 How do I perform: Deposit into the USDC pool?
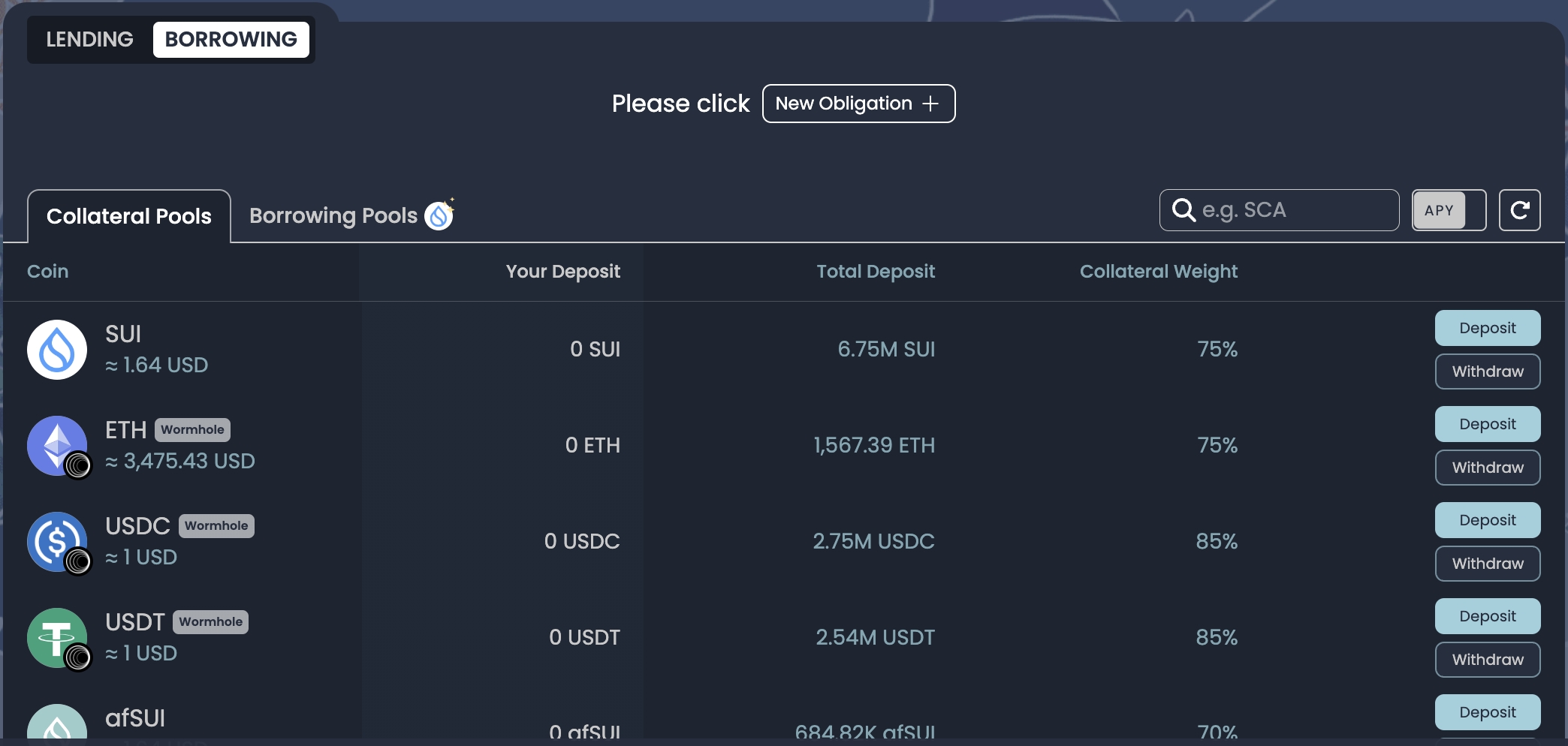click(x=1487, y=520)
